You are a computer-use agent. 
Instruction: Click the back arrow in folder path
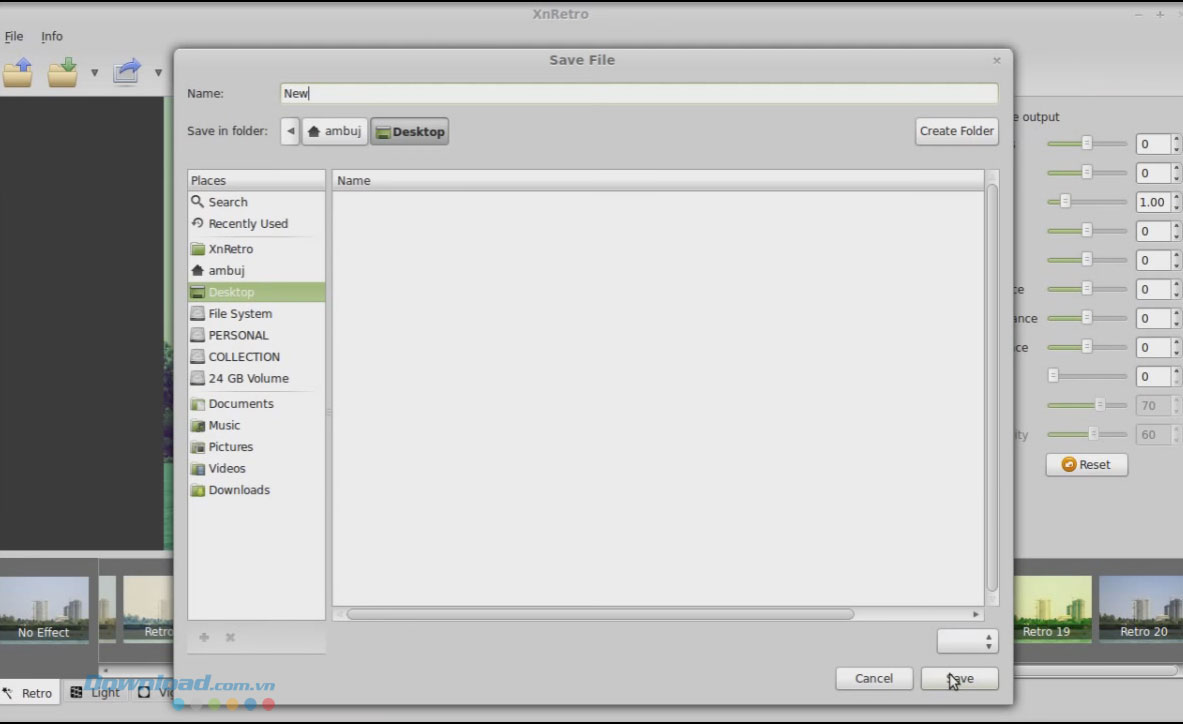pyautogui.click(x=290, y=131)
